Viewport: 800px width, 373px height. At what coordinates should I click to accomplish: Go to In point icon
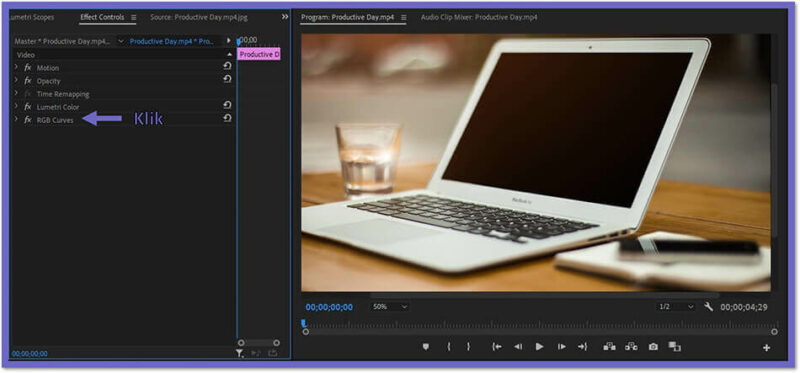(x=496, y=346)
